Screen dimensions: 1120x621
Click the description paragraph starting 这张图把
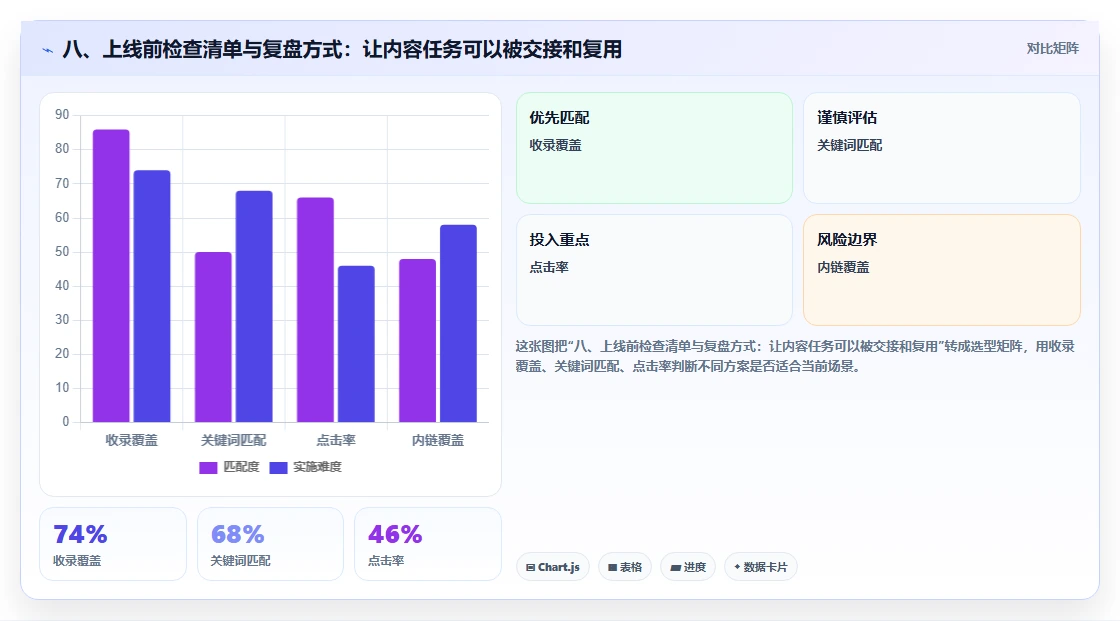click(795, 356)
